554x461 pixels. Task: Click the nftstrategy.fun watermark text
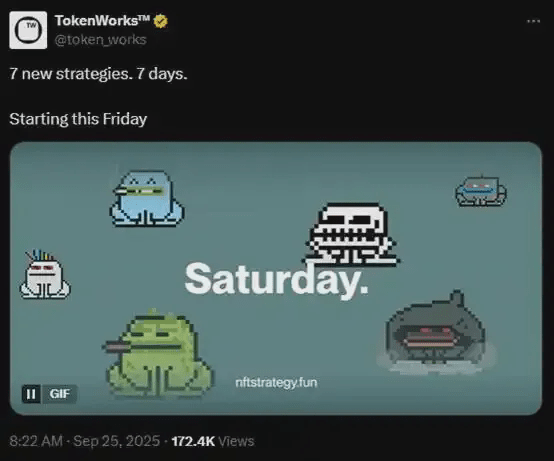(276, 383)
